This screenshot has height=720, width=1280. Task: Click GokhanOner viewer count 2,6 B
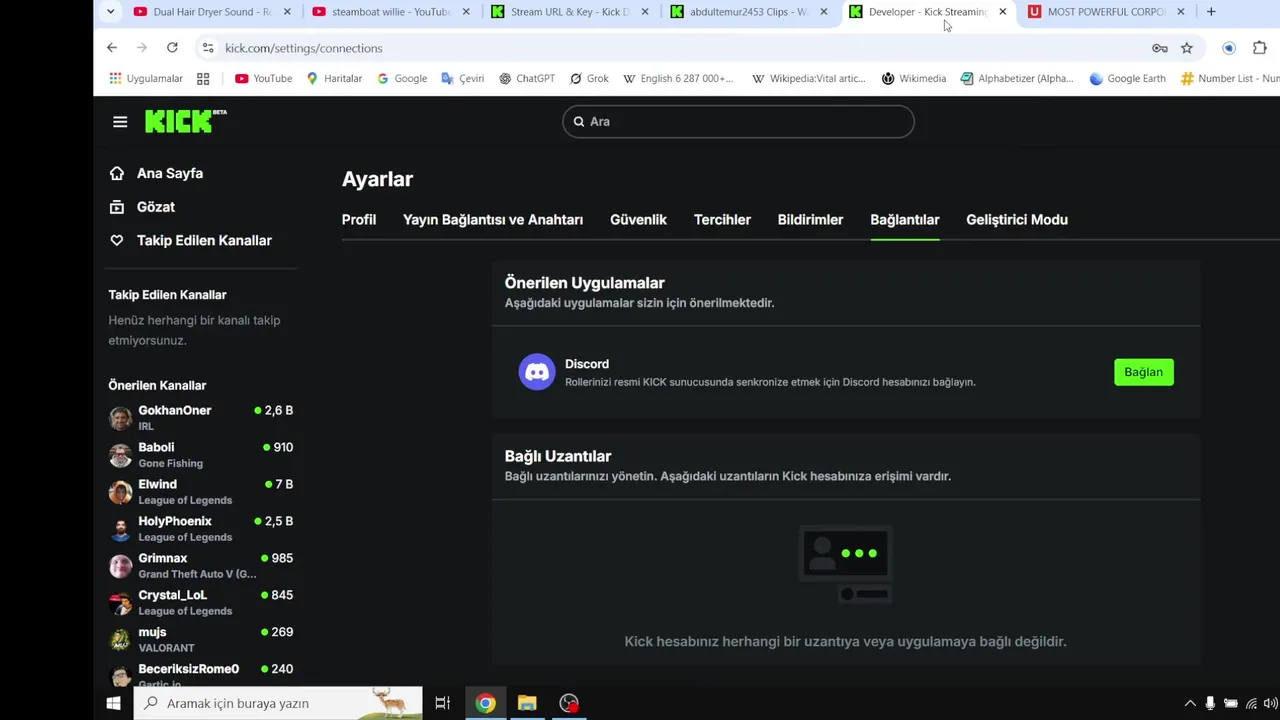pyautogui.click(x=274, y=410)
